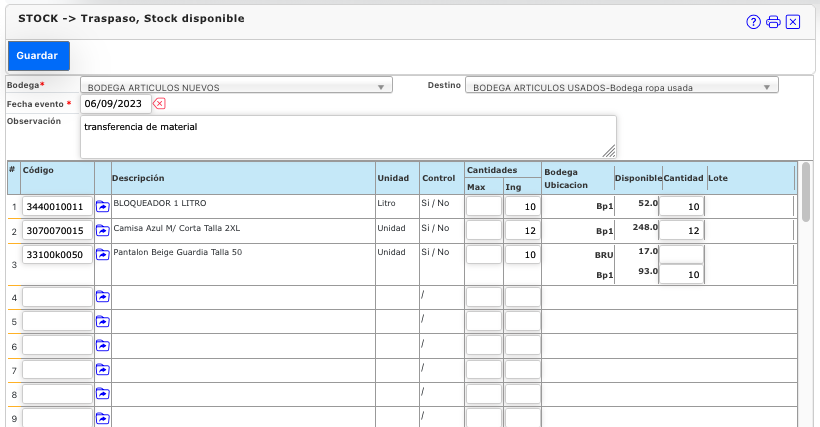
Task: Close the Traspaso window with X icon
Action: (793, 22)
